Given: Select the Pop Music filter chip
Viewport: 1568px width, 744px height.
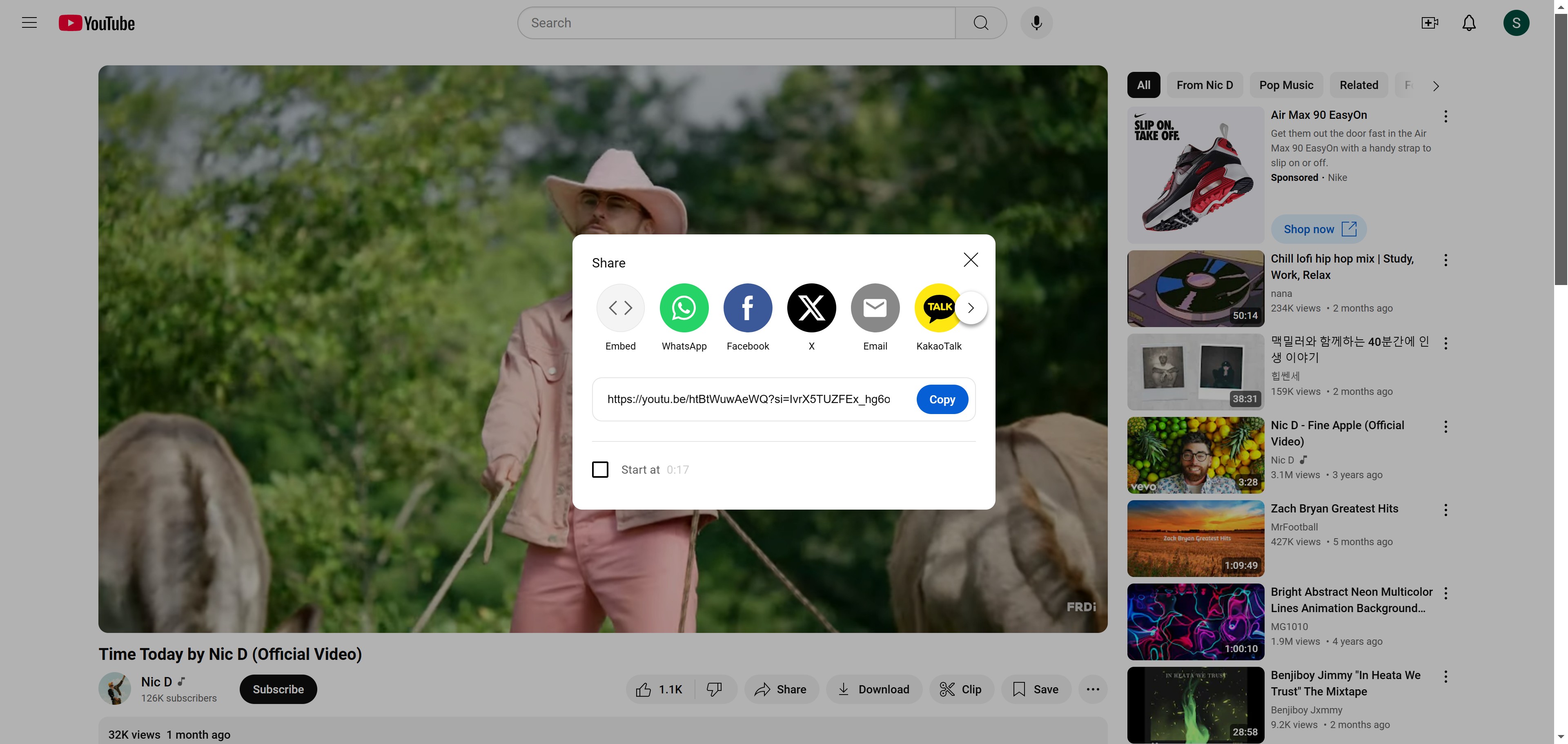Looking at the screenshot, I should coord(1285,85).
